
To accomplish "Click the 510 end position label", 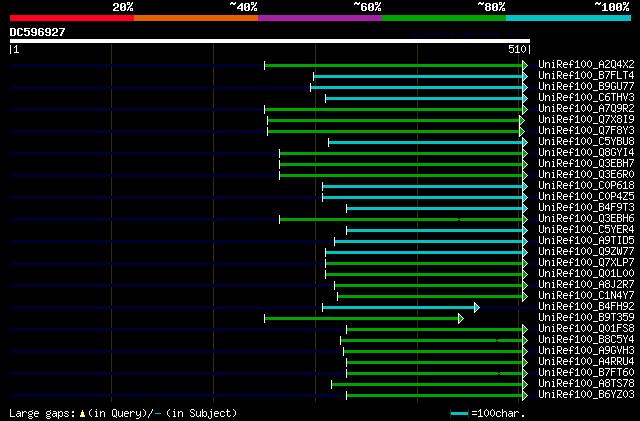I will (517, 49).
